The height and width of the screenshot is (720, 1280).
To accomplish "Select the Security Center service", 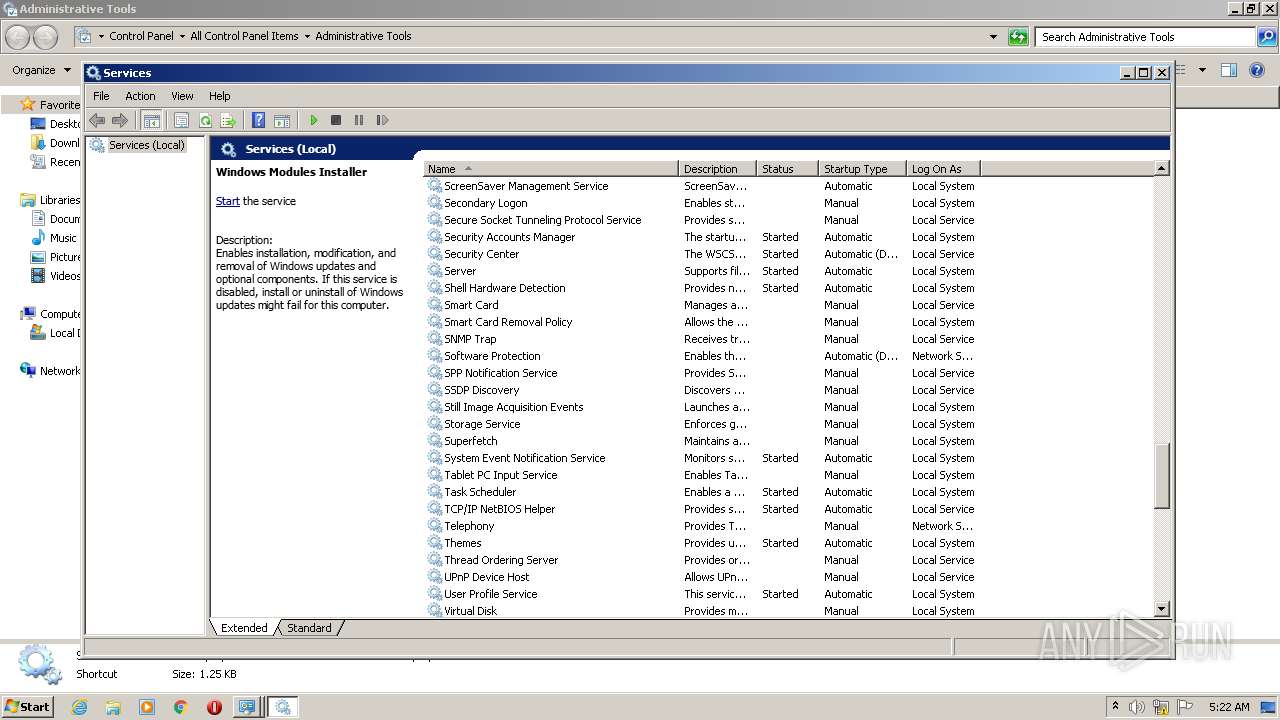I will click(702, 254).
